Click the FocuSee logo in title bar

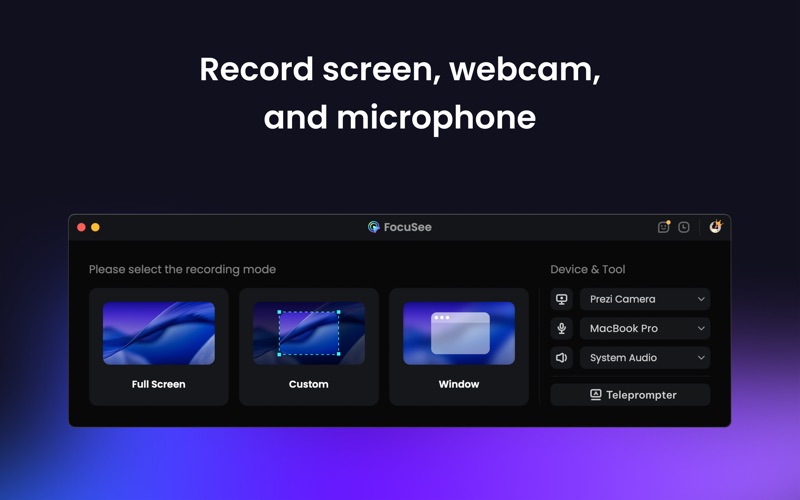pos(374,227)
